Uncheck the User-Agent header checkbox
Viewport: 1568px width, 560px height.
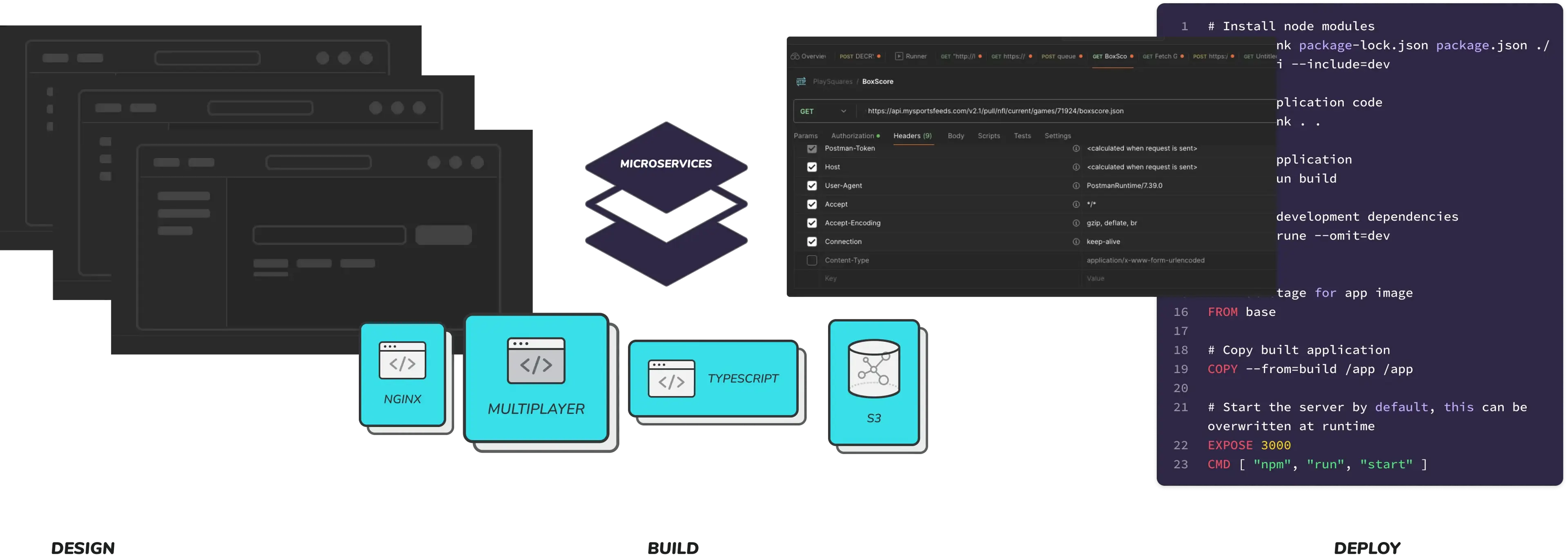(812, 186)
